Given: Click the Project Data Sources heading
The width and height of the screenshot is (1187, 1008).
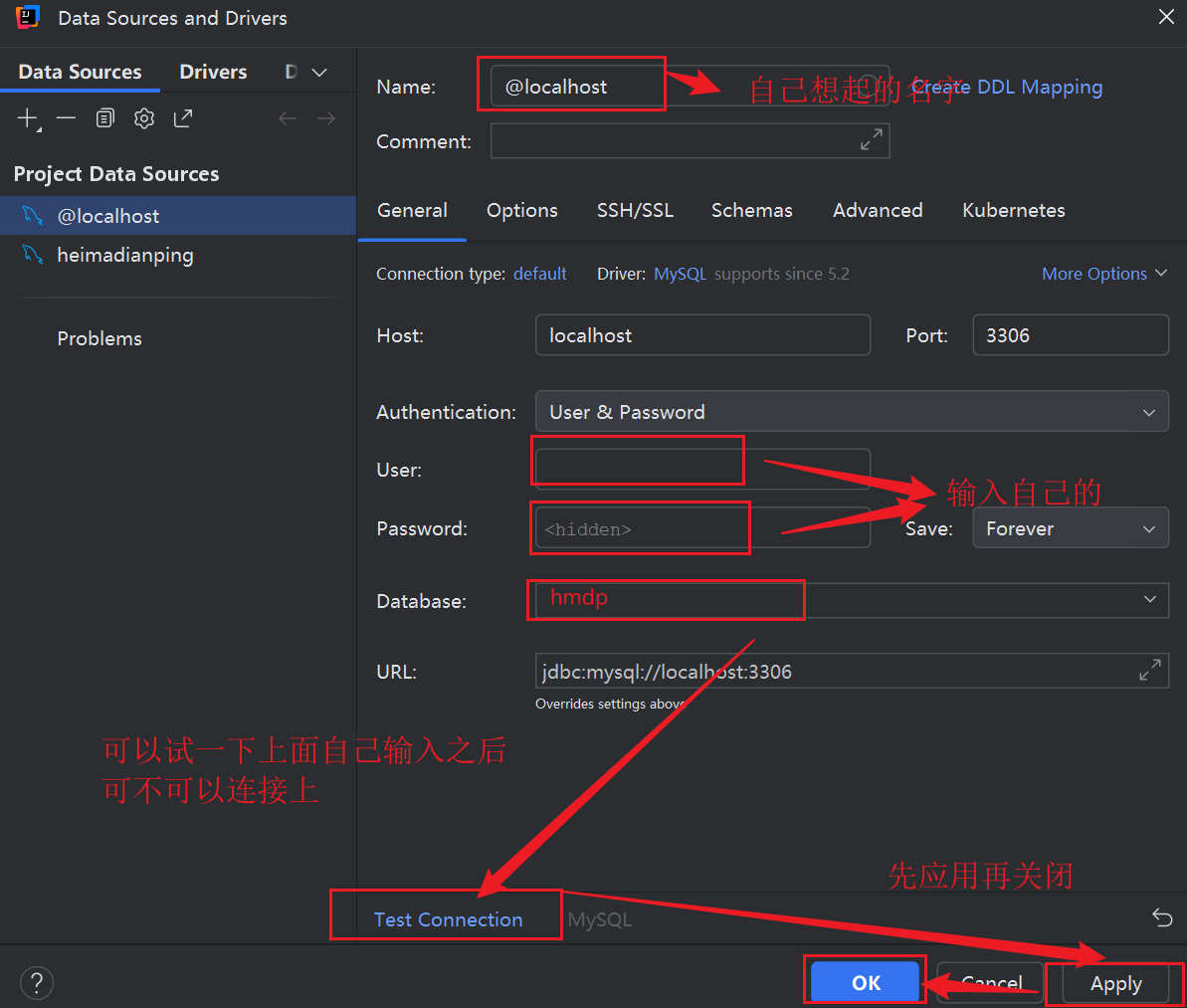Looking at the screenshot, I should (115, 173).
